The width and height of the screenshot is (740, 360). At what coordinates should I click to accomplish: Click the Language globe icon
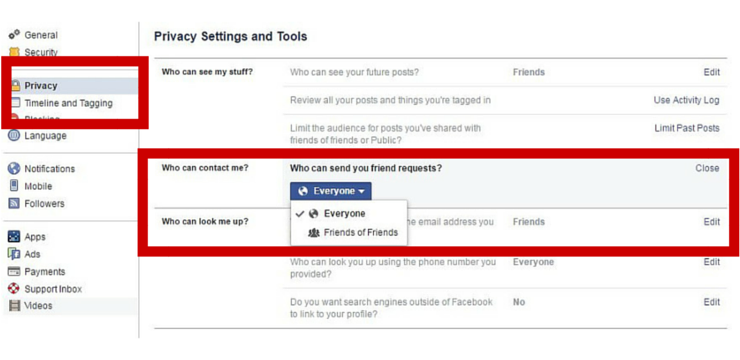tap(14, 136)
